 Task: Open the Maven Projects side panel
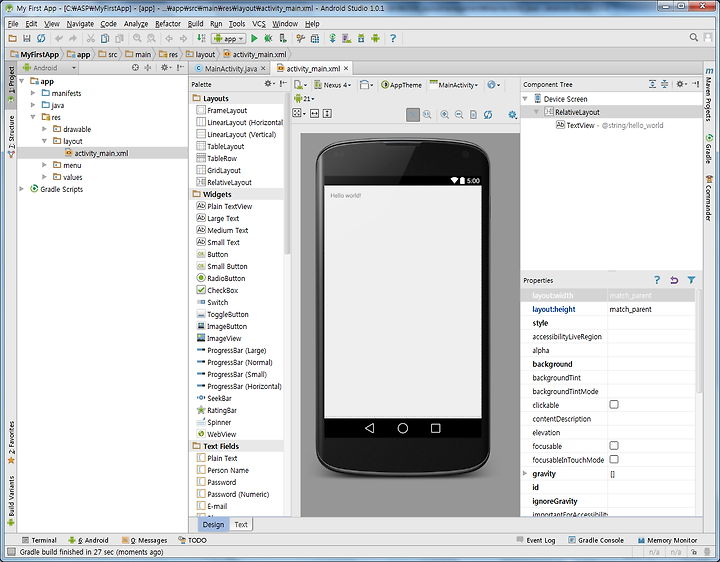click(x=709, y=94)
